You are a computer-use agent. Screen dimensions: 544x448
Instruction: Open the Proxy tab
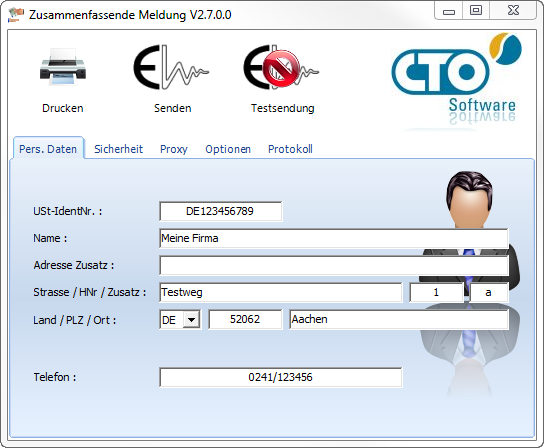point(173,149)
